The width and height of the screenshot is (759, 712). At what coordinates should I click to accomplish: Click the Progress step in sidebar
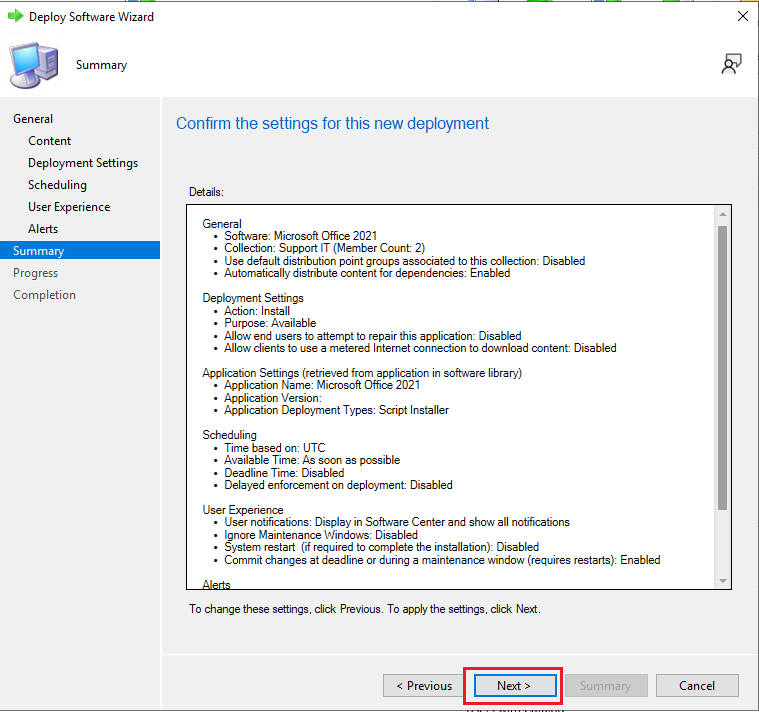pyautogui.click(x=35, y=273)
